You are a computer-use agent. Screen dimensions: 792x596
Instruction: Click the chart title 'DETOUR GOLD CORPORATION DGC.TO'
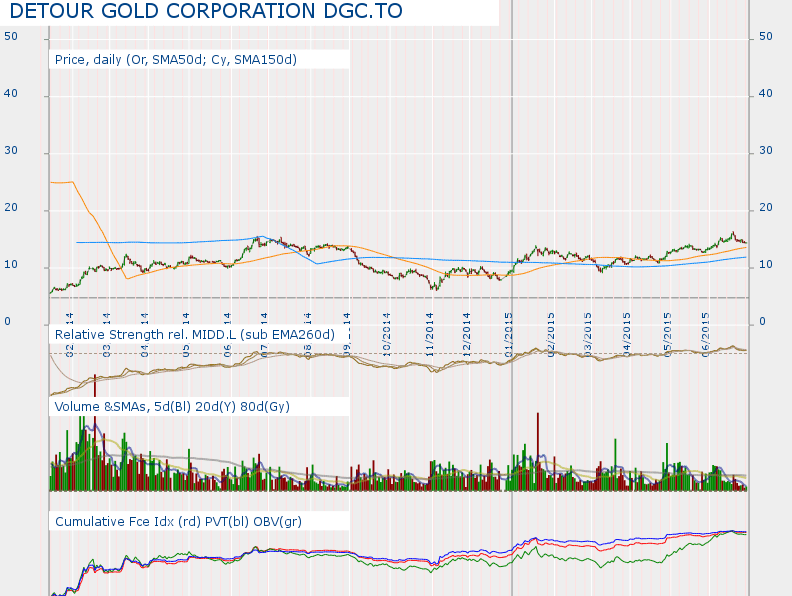[x=206, y=11]
